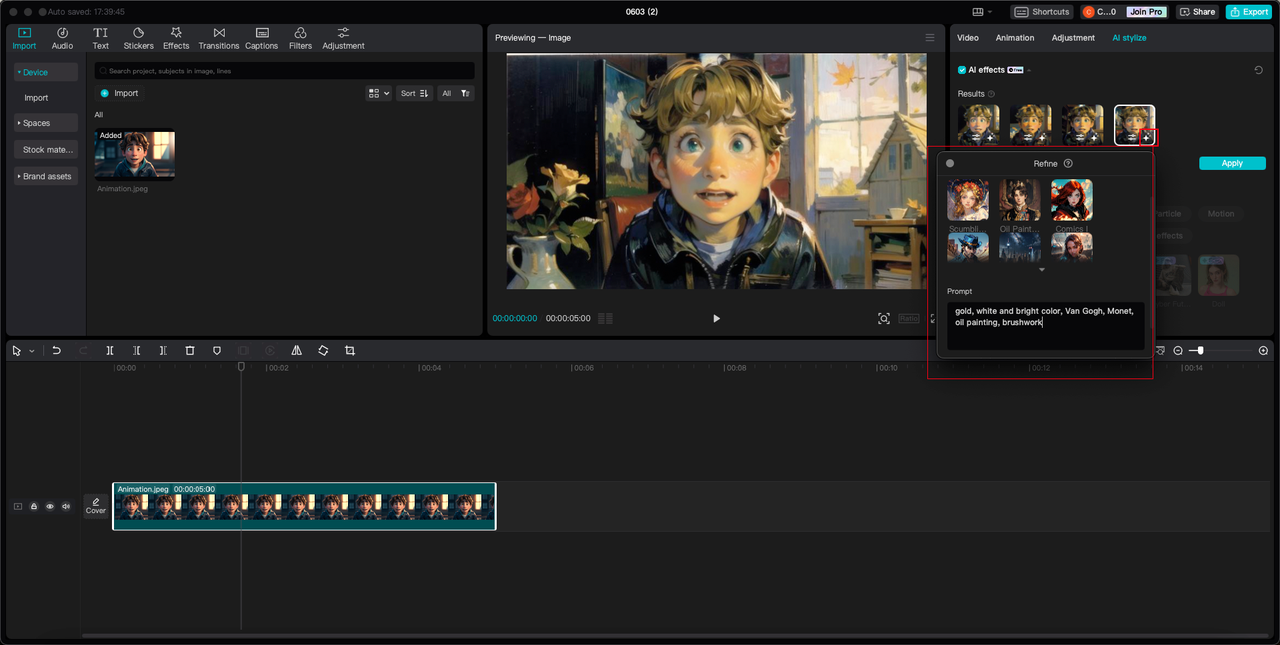
Task: Click the Join Pro button
Action: pos(1146,12)
